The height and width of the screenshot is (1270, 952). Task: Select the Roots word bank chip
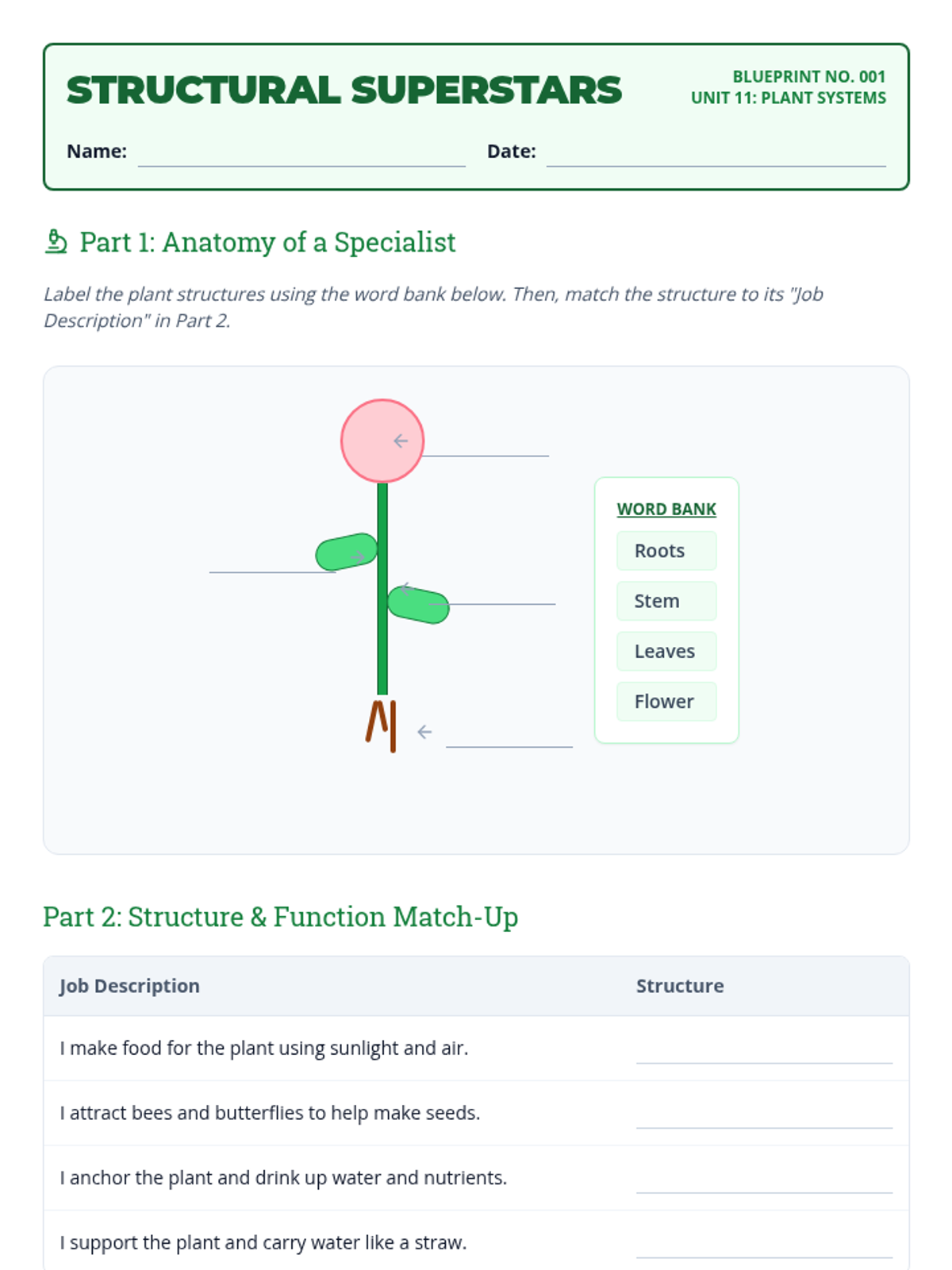click(666, 551)
